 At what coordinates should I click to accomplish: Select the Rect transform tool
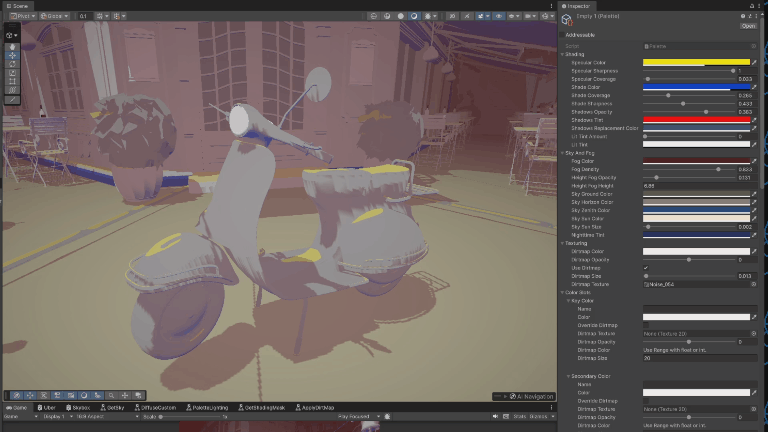(12, 81)
